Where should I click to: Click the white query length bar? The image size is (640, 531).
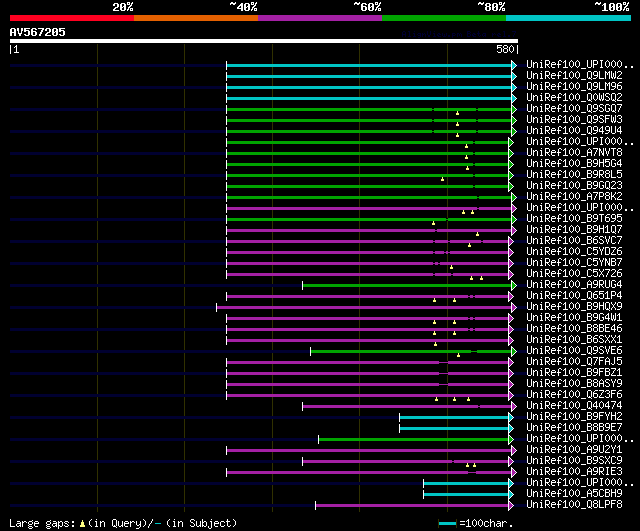[264, 41]
